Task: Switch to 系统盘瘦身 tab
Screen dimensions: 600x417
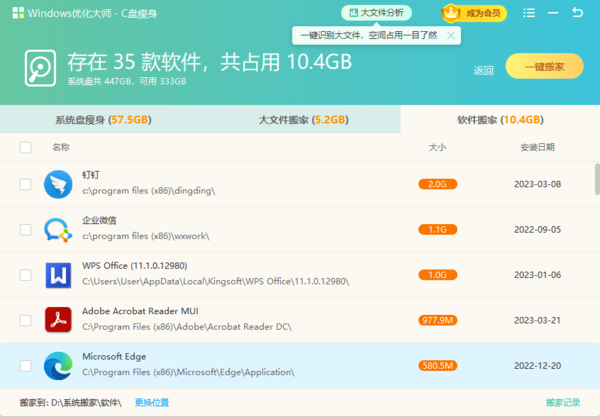Action: (101, 119)
